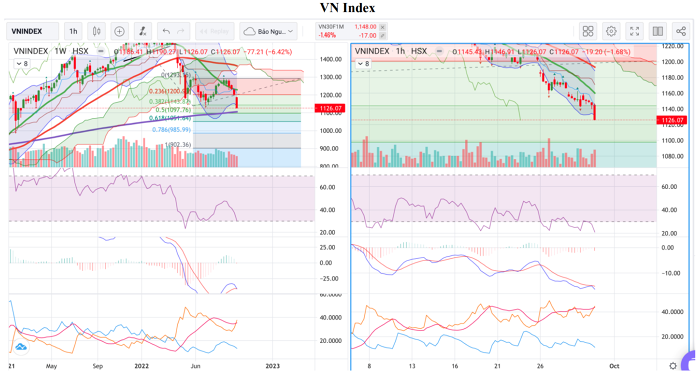Click the -77.21 (-6.42%) change value
The height and width of the screenshot is (377, 700).
[267, 52]
